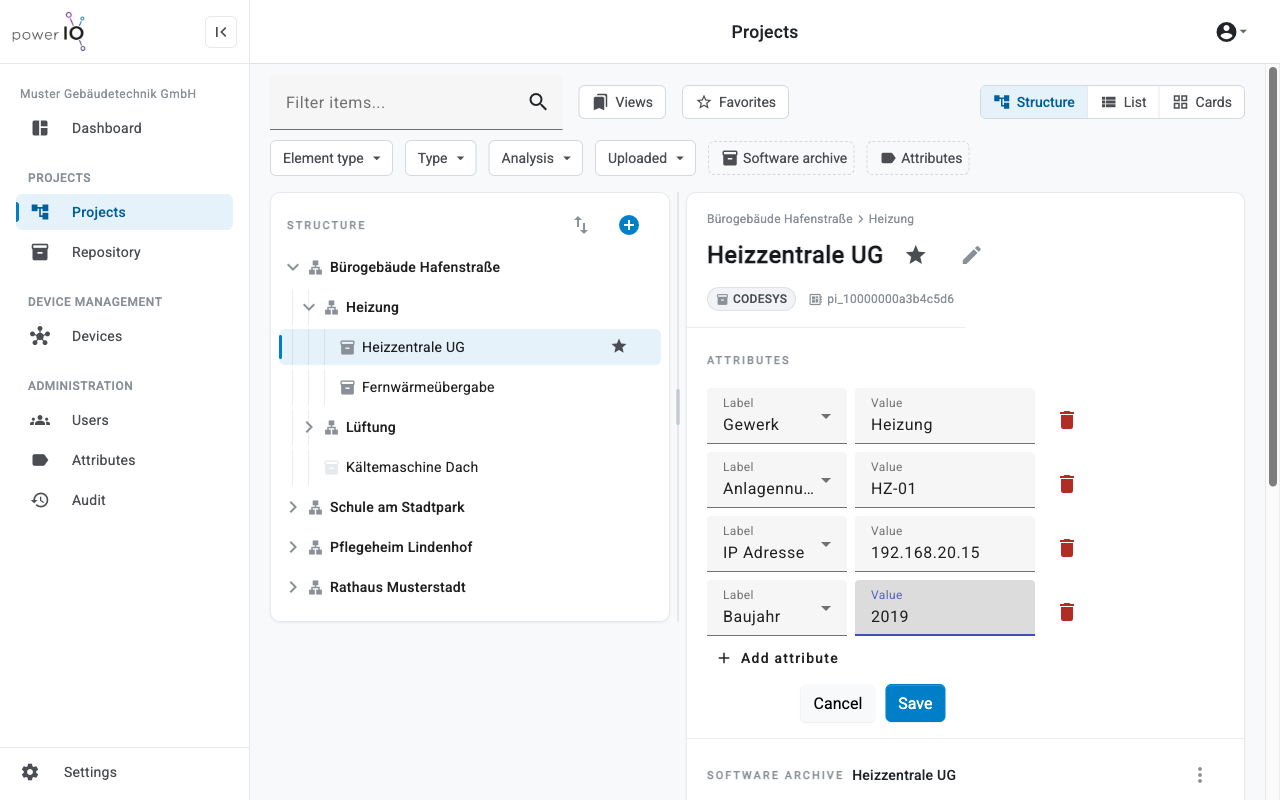Cancel attribute editing
The height and width of the screenshot is (800, 1280).
[838, 703]
